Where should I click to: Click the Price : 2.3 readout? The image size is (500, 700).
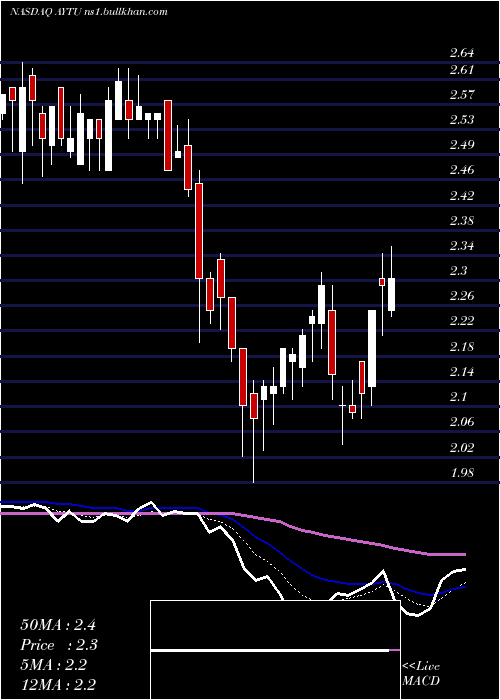[x=59, y=645]
